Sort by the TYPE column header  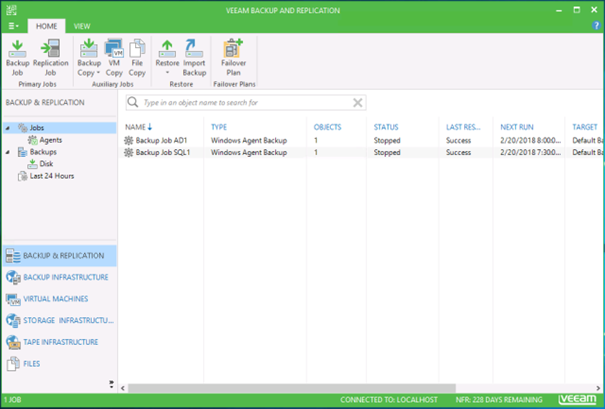click(219, 127)
